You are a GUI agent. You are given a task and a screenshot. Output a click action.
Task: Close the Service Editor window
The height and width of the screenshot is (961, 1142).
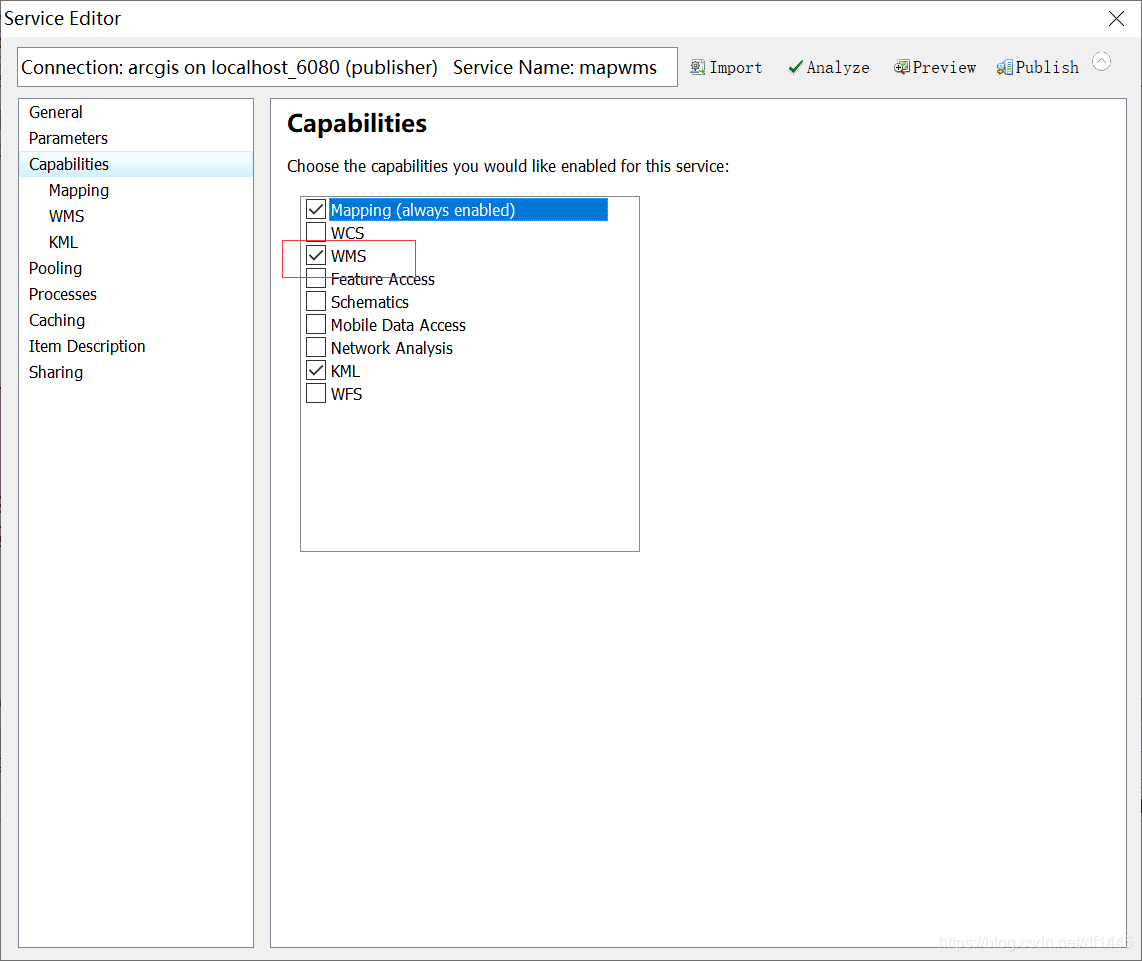pos(1116,19)
